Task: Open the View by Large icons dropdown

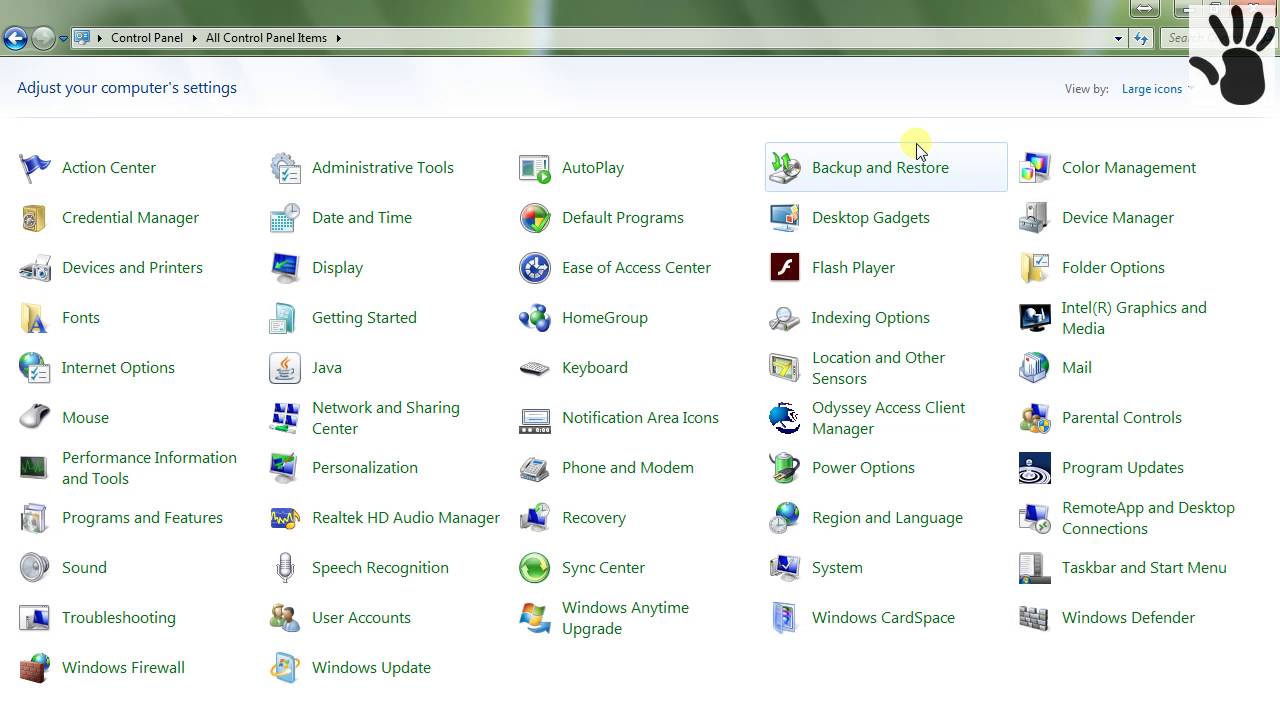Action: tap(1157, 89)
